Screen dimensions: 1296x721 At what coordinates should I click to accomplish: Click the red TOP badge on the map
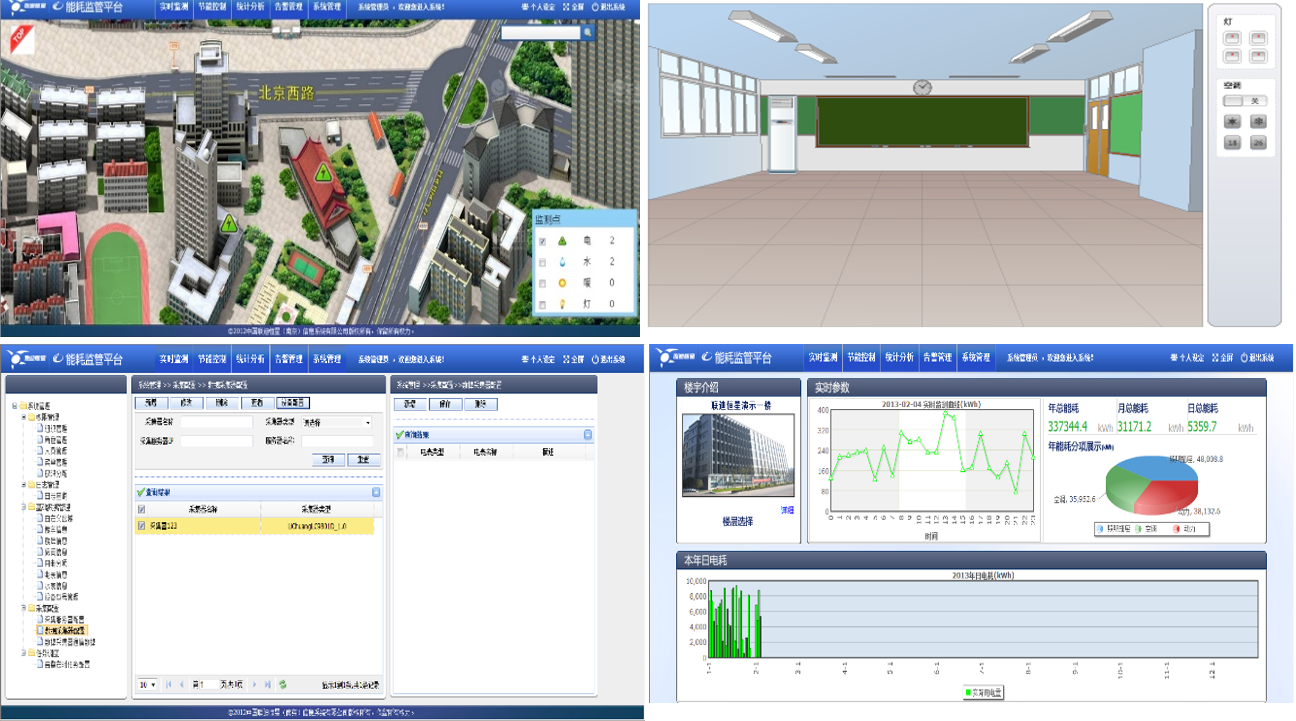click(18, 39)
